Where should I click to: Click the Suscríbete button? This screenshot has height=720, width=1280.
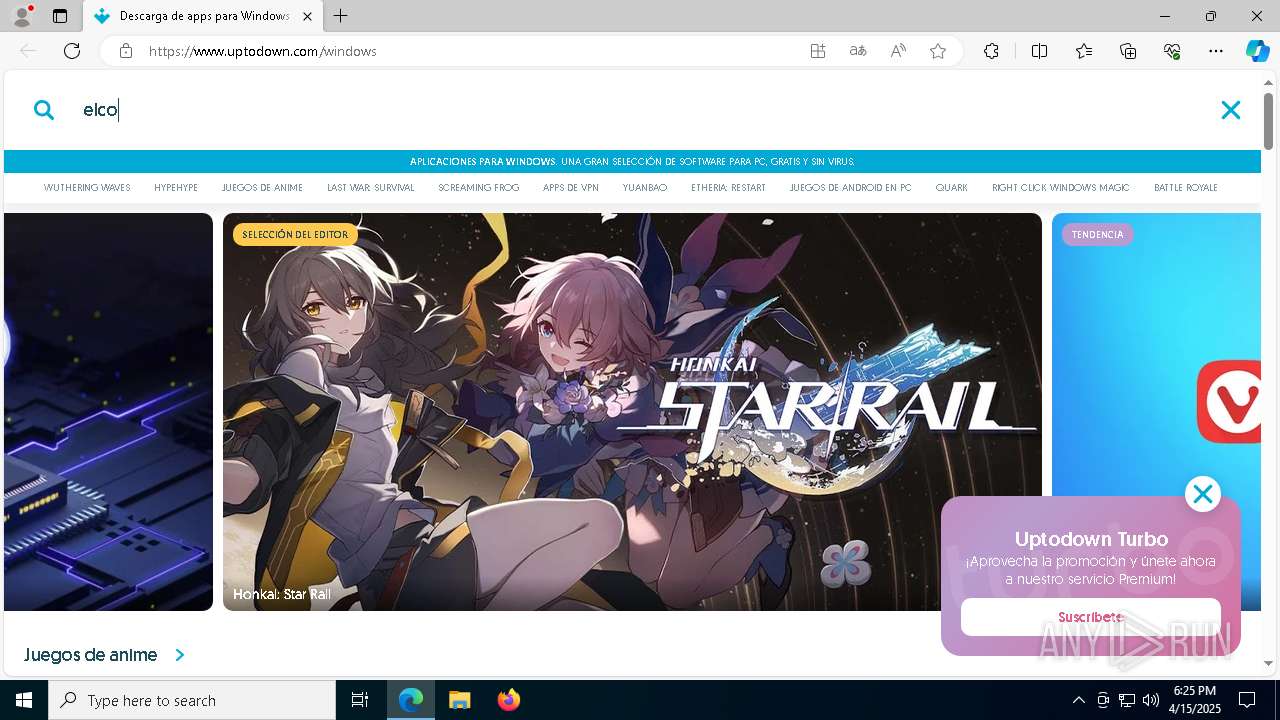[x=1091, y=617]
